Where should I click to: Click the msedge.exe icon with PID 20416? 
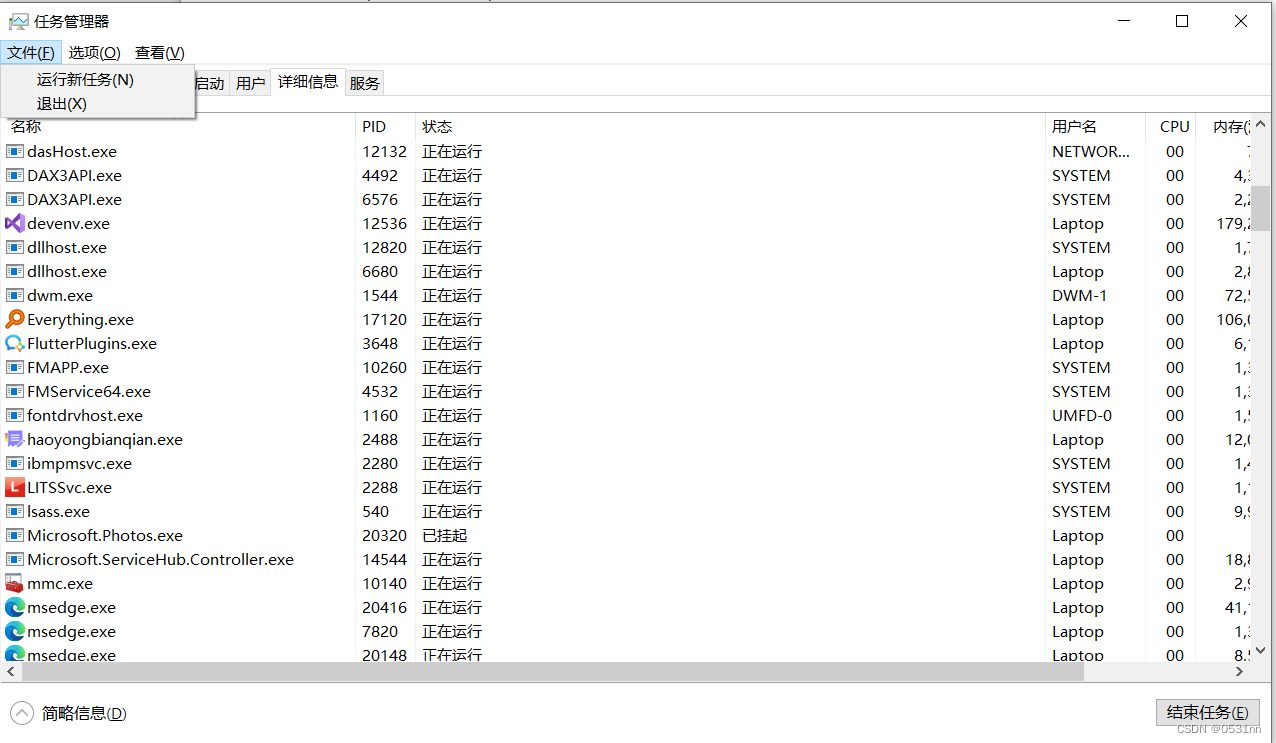click(x=15, y=608)
